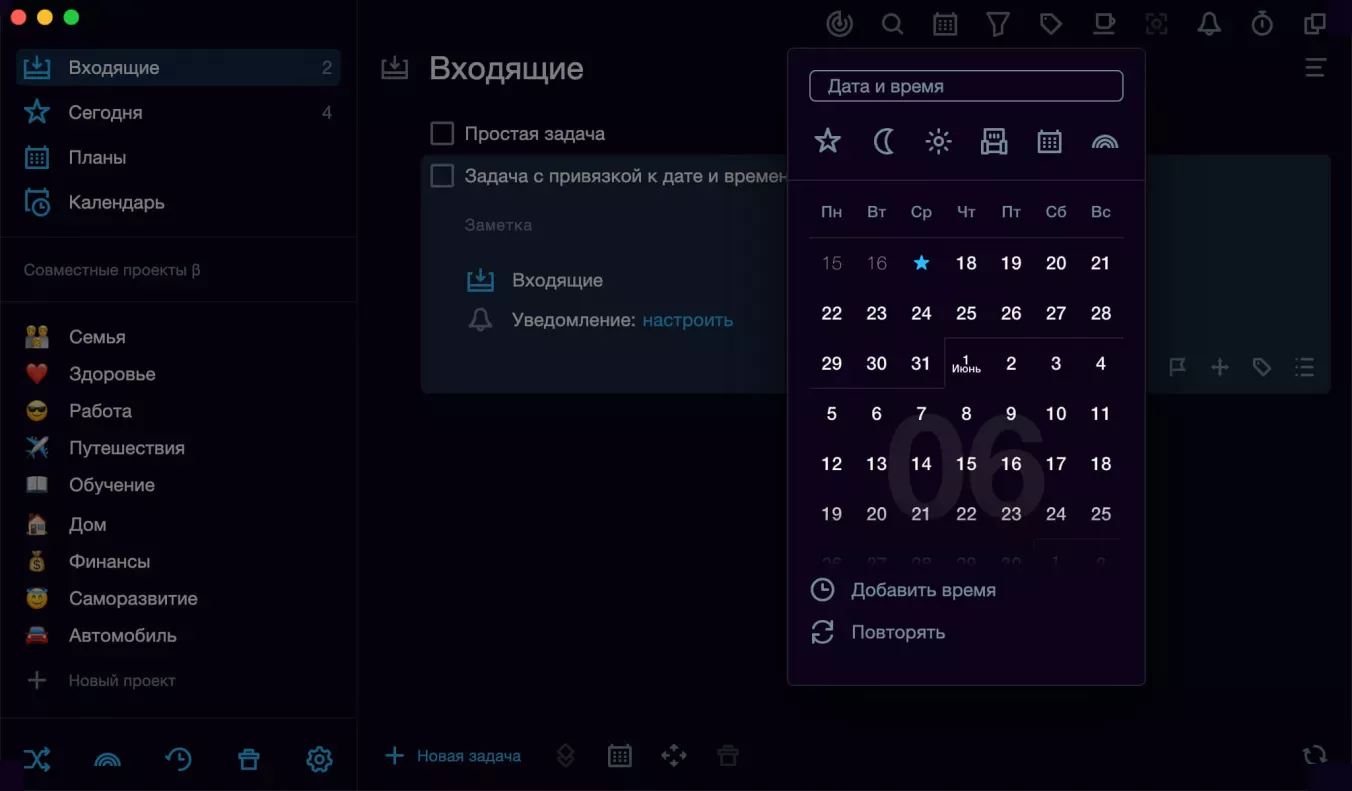1352x791 pixels.
Task: Check the 'Простая задача' checkbox
Action: click(x=442, y=133)
